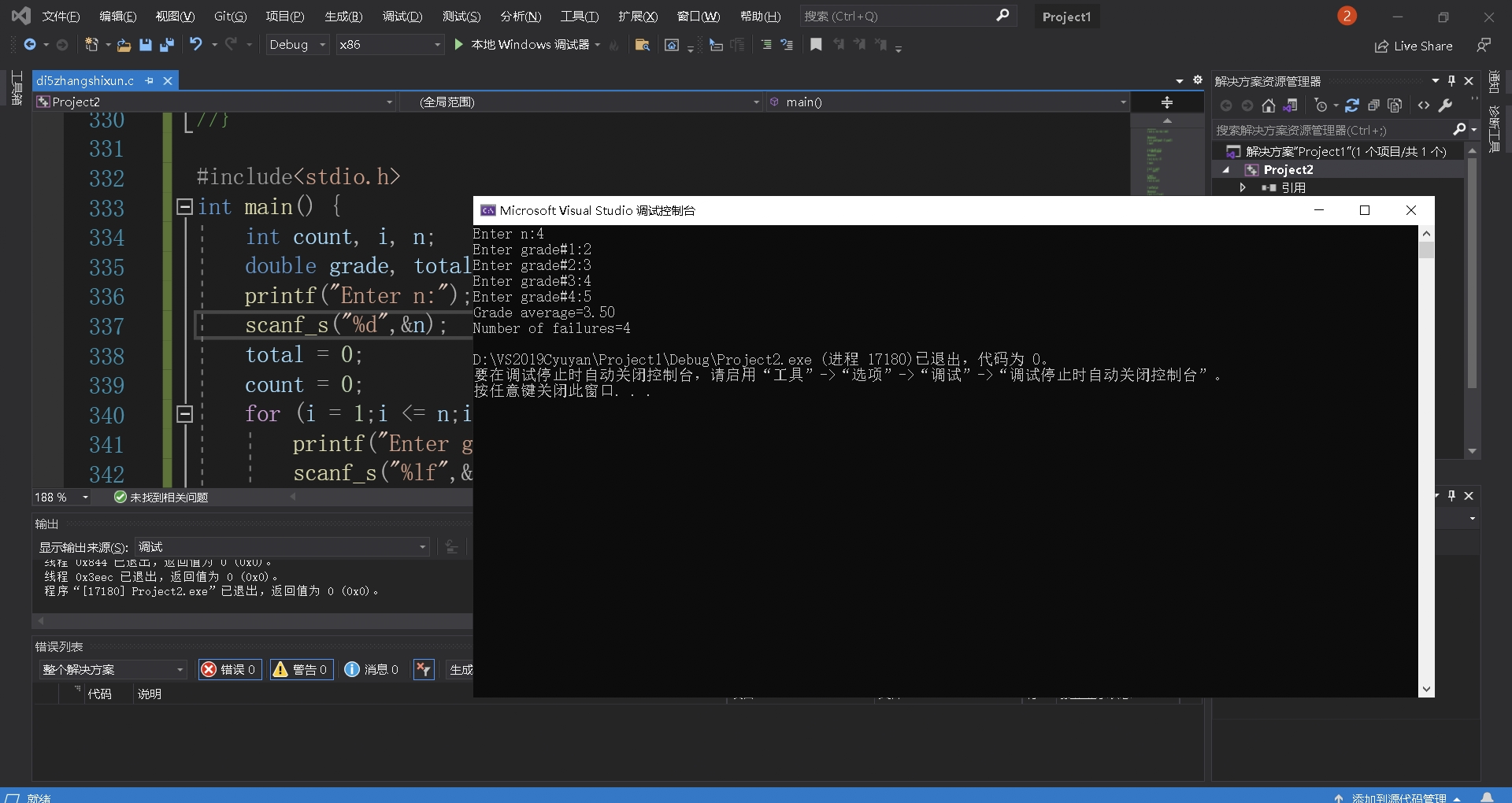Click the find in files folder icon
The image size is (1512, 803).
(x=642, y=45)
